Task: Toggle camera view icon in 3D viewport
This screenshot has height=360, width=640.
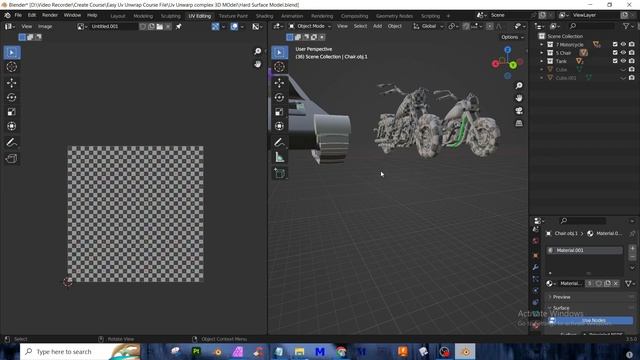Action: click(519, 111)
